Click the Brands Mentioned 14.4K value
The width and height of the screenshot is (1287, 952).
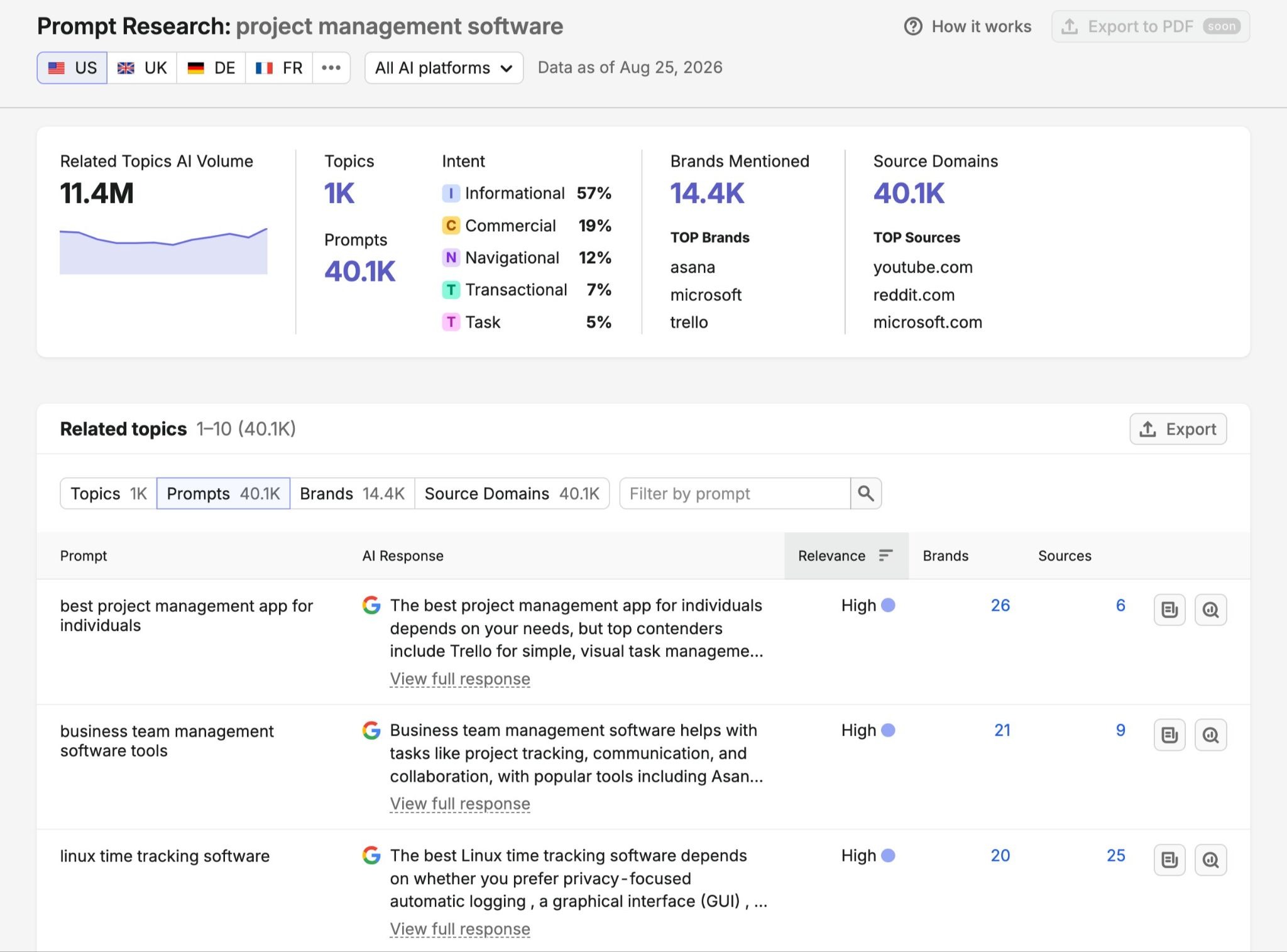707,194
